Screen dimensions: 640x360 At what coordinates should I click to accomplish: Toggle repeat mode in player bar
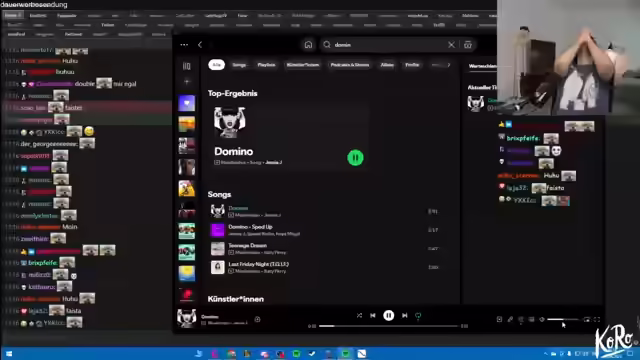(418, 316)
